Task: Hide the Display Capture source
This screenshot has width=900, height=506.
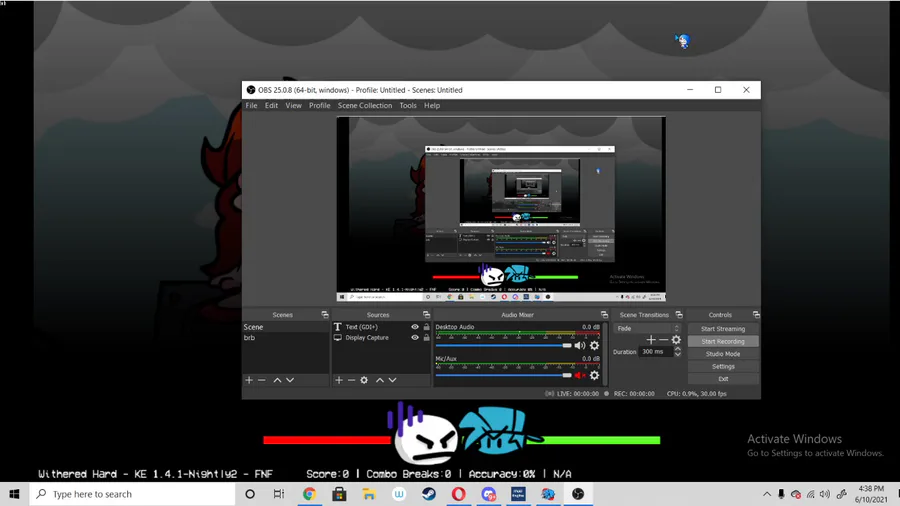Action: 414,338
